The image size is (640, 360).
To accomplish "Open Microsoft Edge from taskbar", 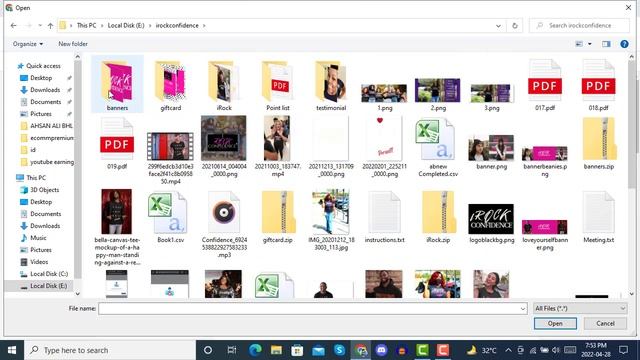I will (x=255, y=350).
